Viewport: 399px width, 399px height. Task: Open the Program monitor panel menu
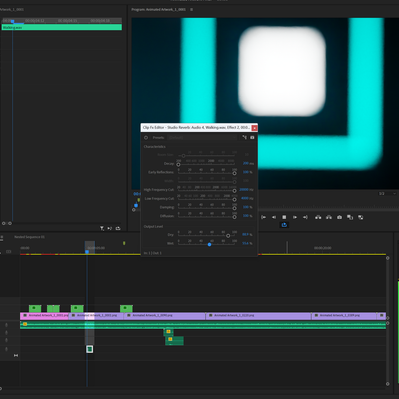(191, 10)
